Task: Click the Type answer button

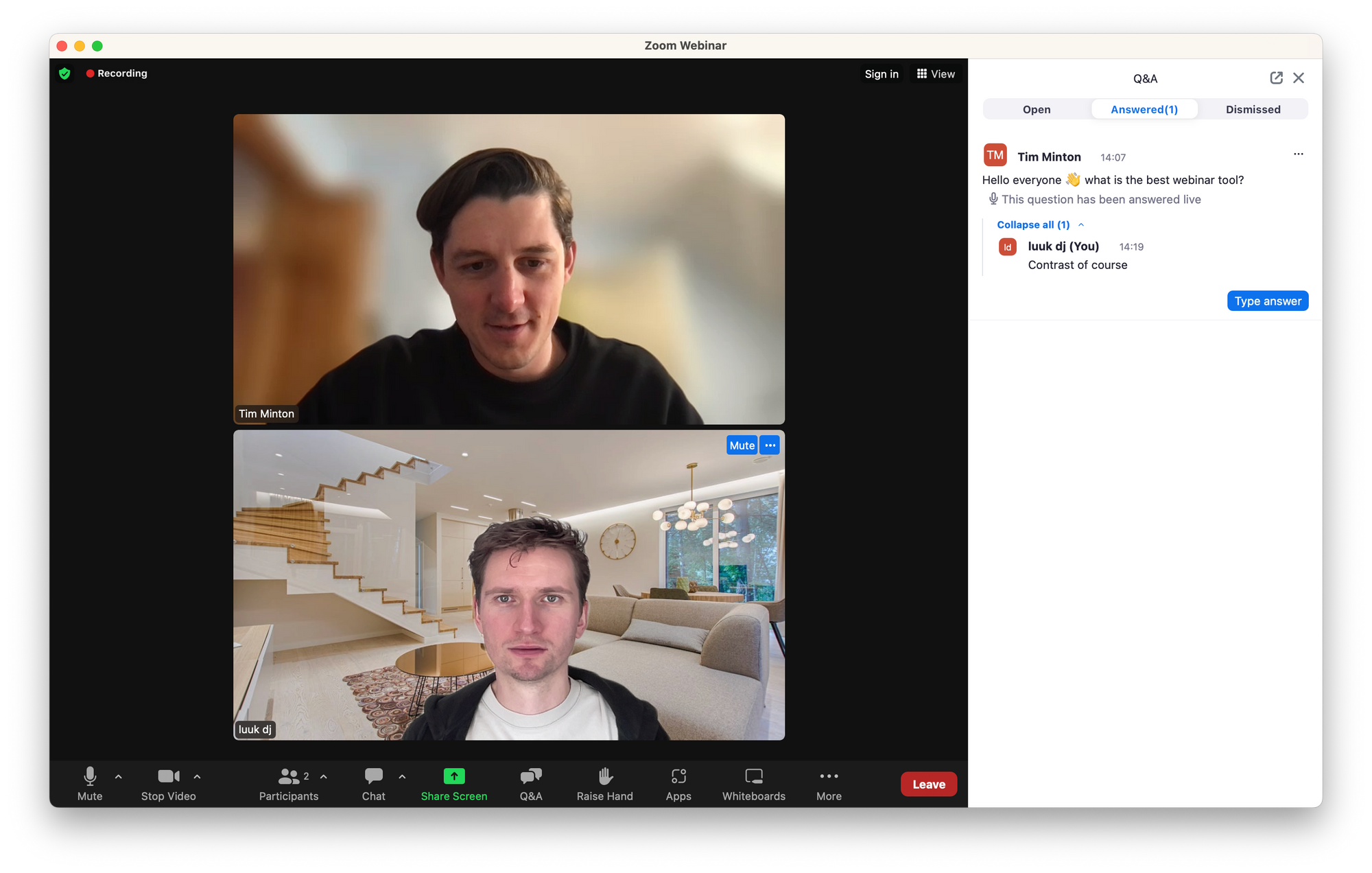Action: pos(1268,301)
